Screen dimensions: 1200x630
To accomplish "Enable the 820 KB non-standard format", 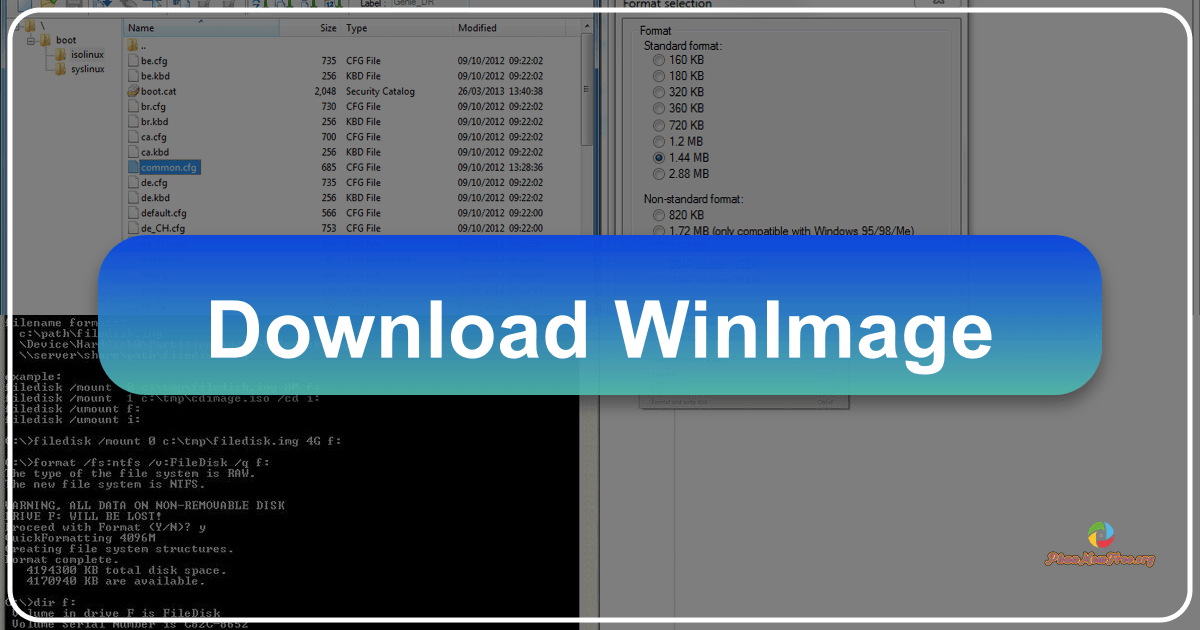I will click(x=658, y=214).
